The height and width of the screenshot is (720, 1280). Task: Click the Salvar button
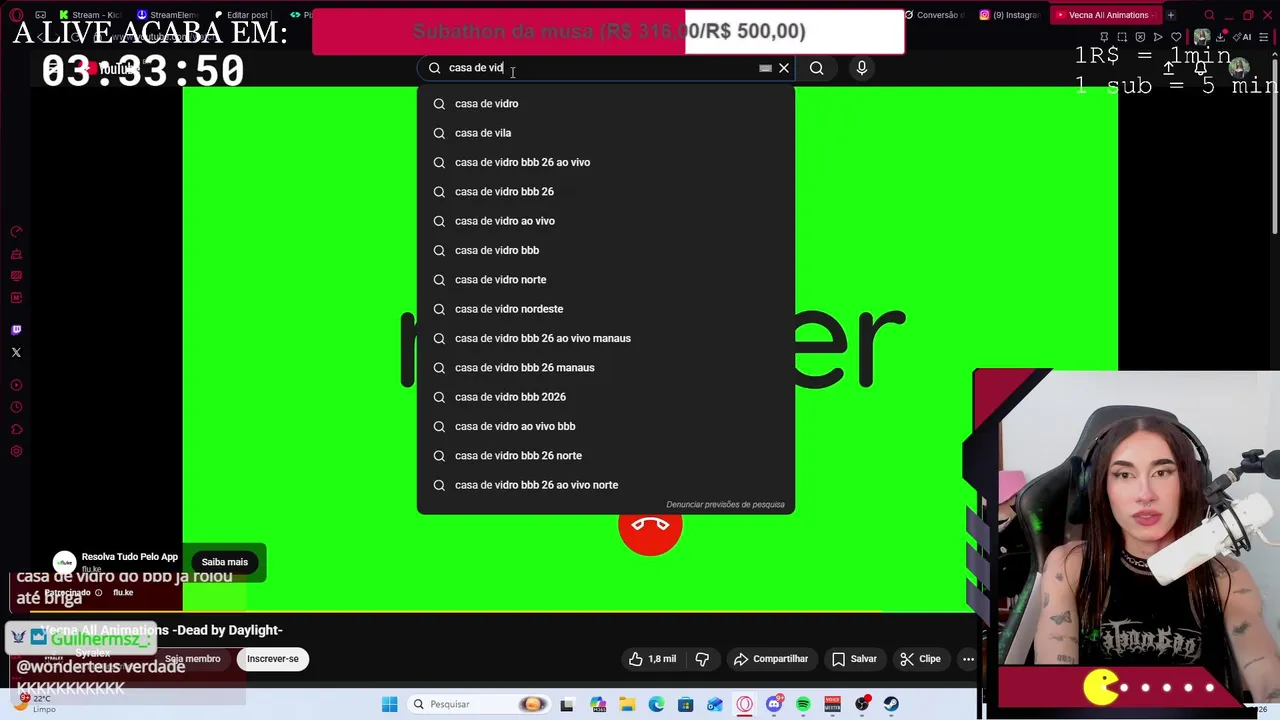point(854,659)
